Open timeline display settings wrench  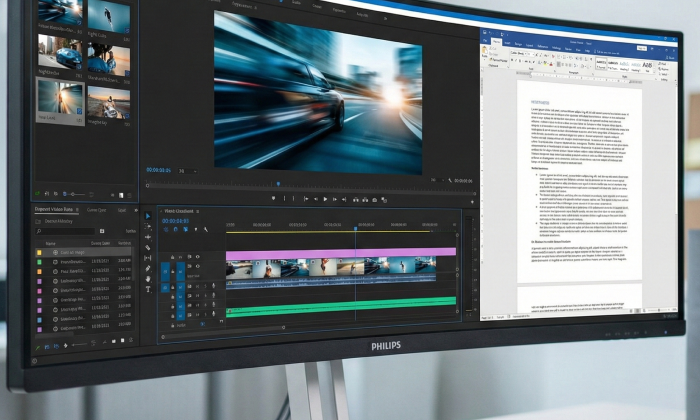click(x=206, y=229)
